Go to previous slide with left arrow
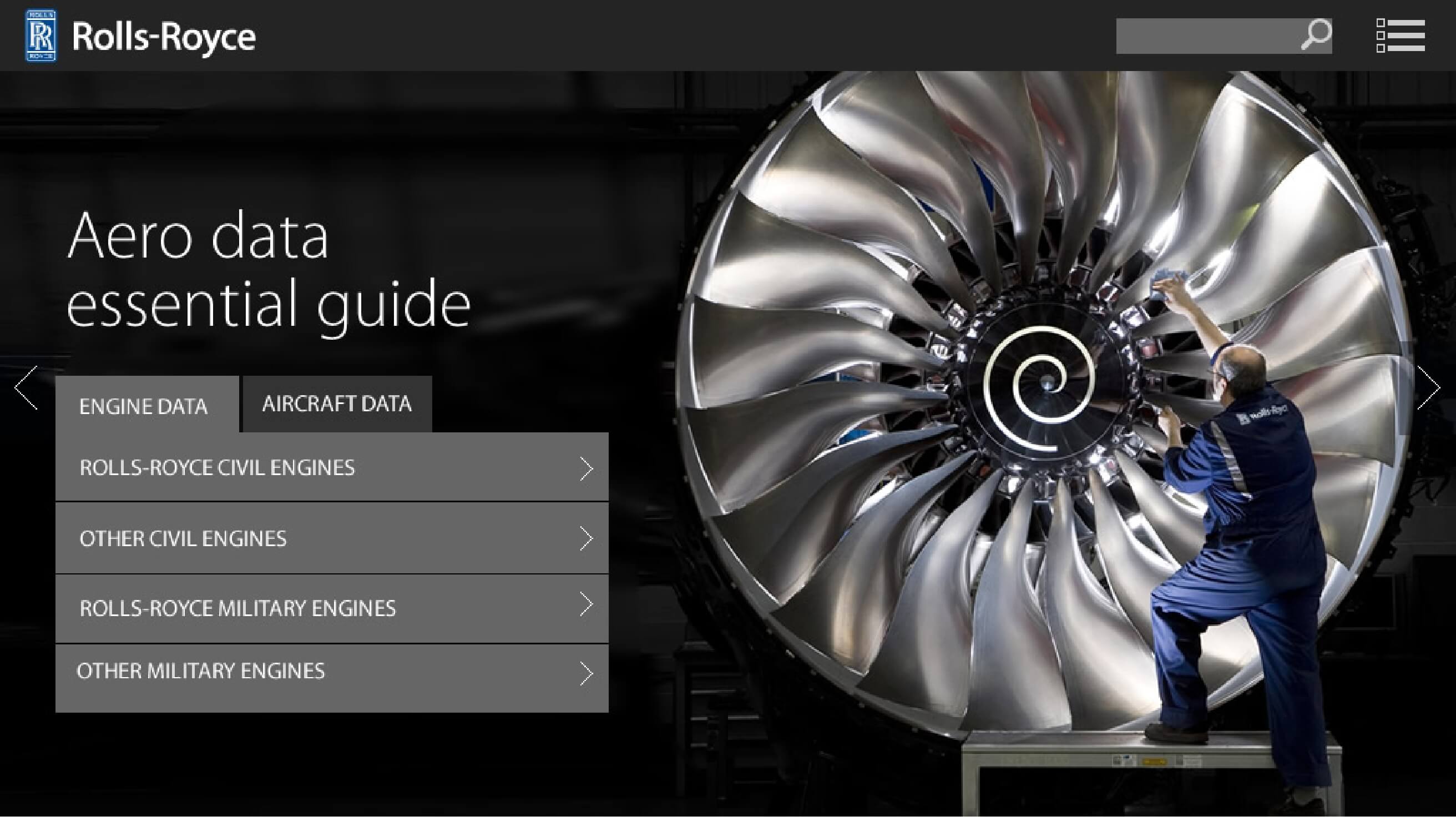 [x=26, y=387]
